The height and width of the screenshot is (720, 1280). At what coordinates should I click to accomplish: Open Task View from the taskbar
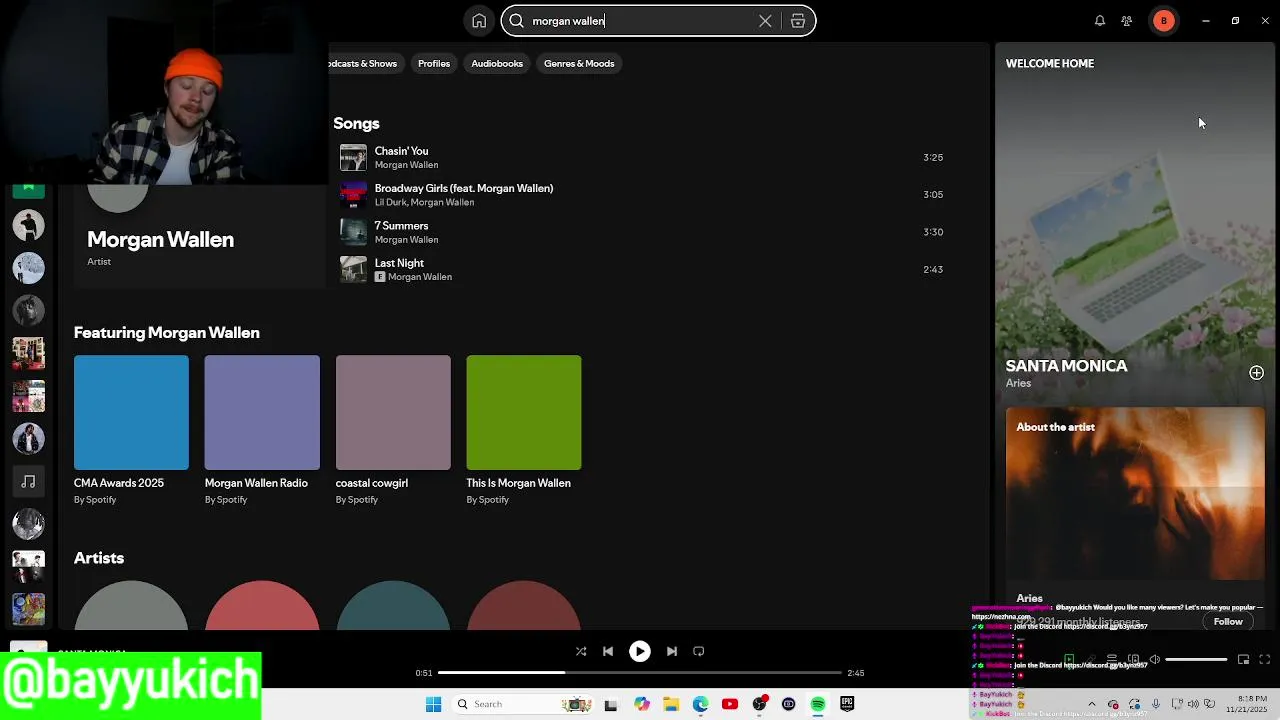[x=611, y=704]
